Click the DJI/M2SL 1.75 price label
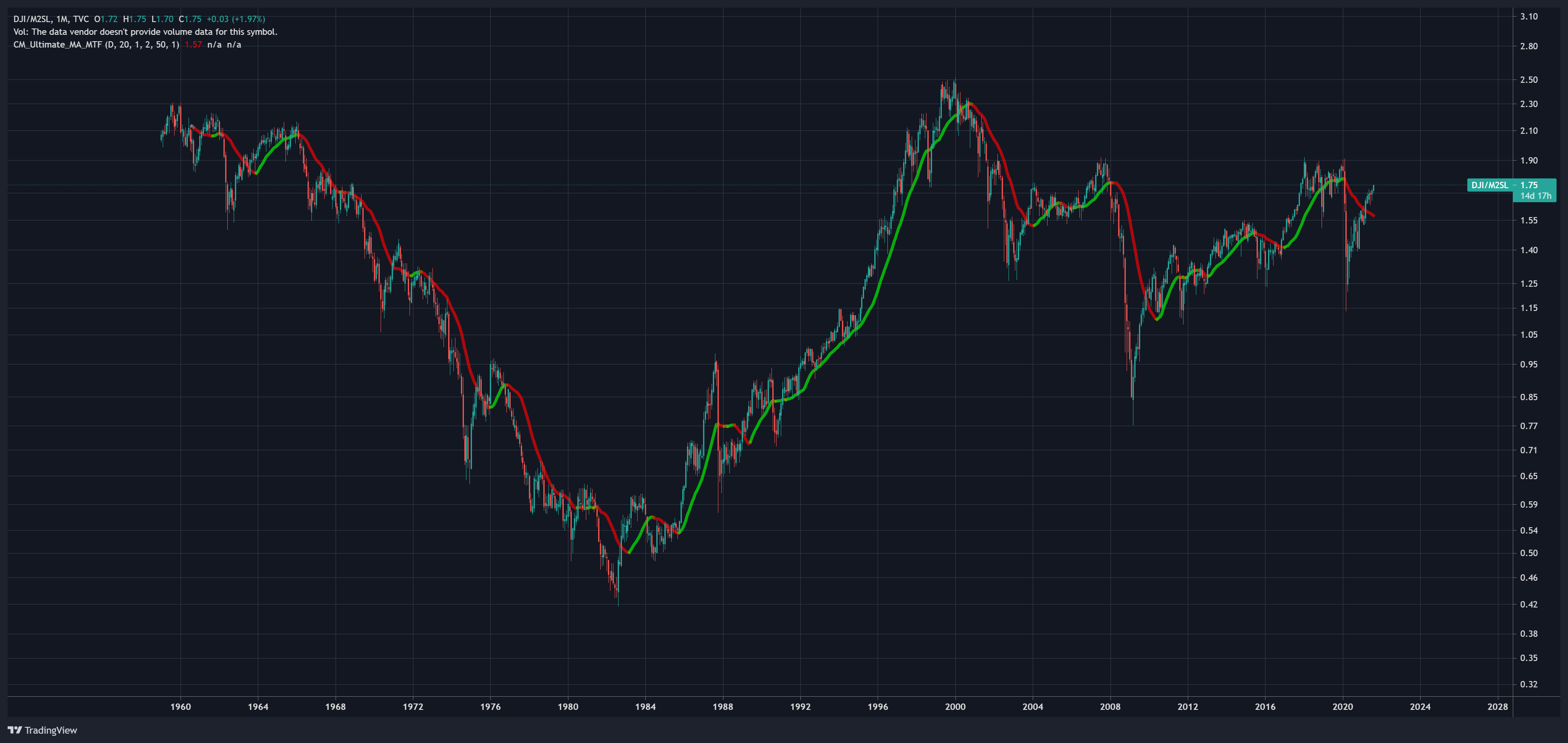The image size is (1568, 743). [x=1511, y=185]
